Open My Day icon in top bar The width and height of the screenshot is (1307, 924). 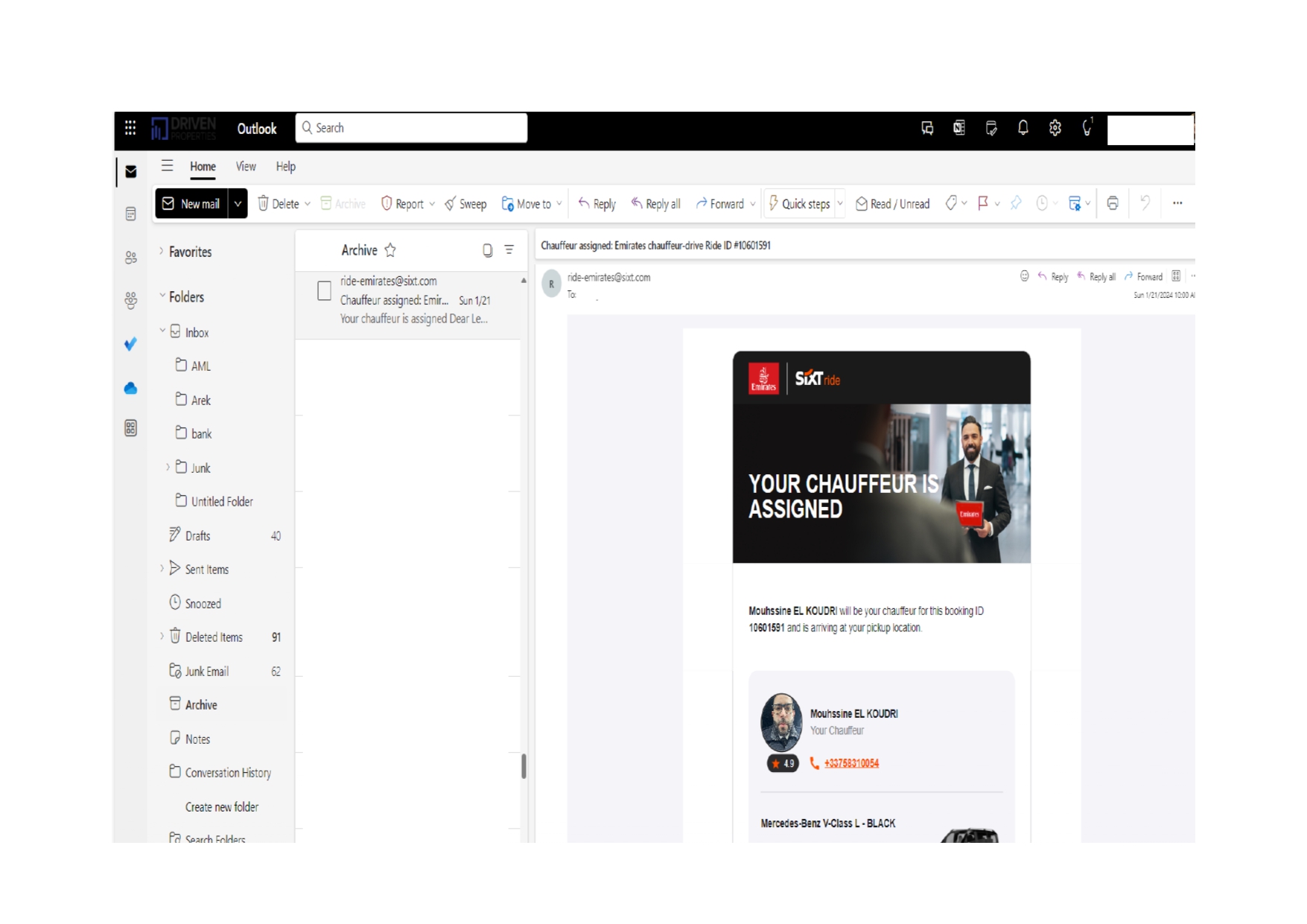coord(991,128)
